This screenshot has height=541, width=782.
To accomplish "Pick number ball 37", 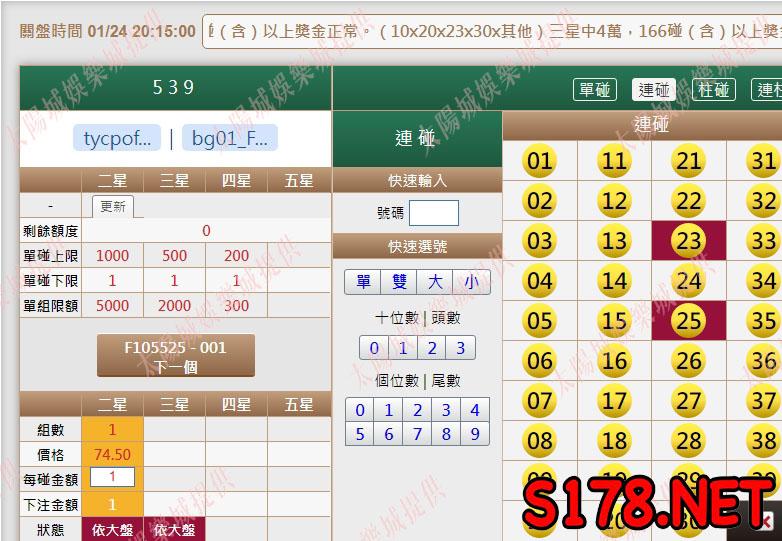I will tap(764, 400).
